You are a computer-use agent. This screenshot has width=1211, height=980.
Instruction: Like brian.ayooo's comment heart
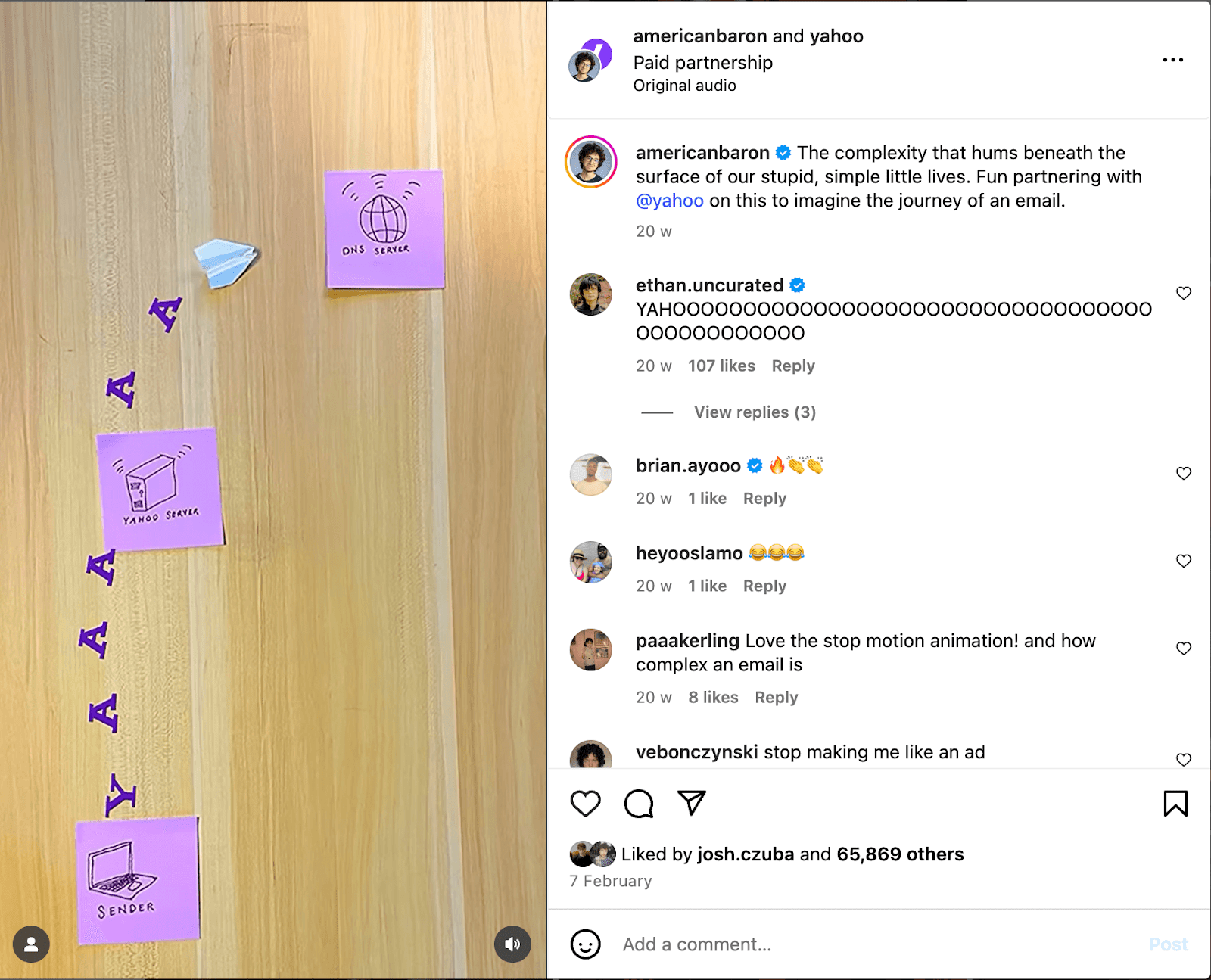coord(1184,473)
